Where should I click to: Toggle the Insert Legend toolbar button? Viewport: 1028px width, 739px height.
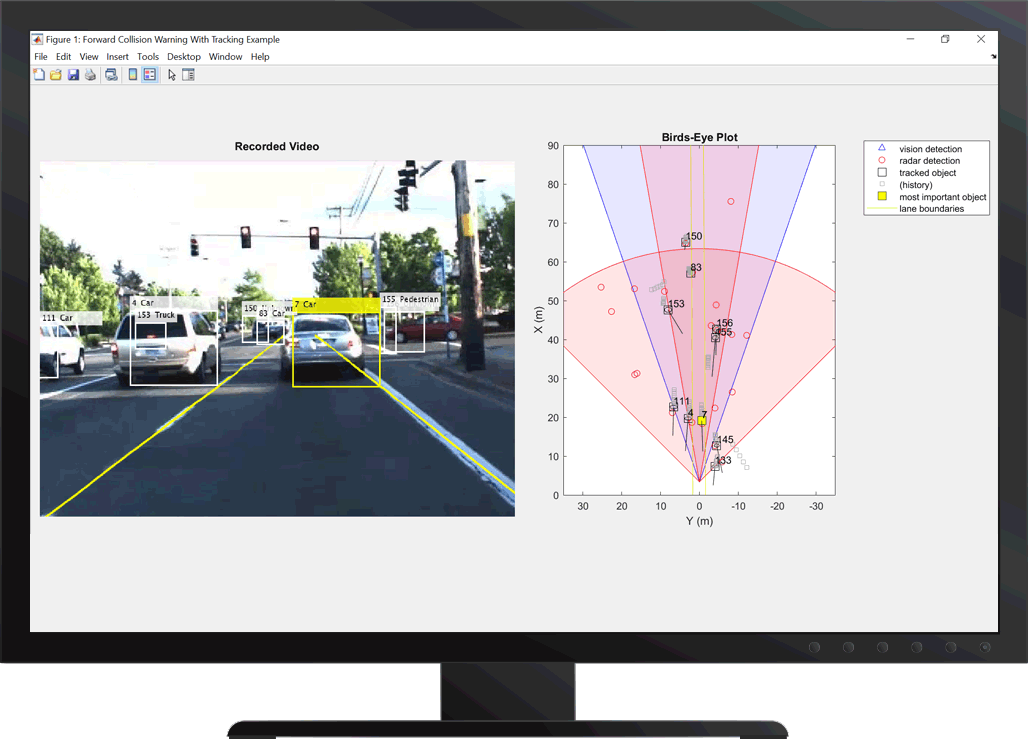pyautogui.click(x=150, y=75)
